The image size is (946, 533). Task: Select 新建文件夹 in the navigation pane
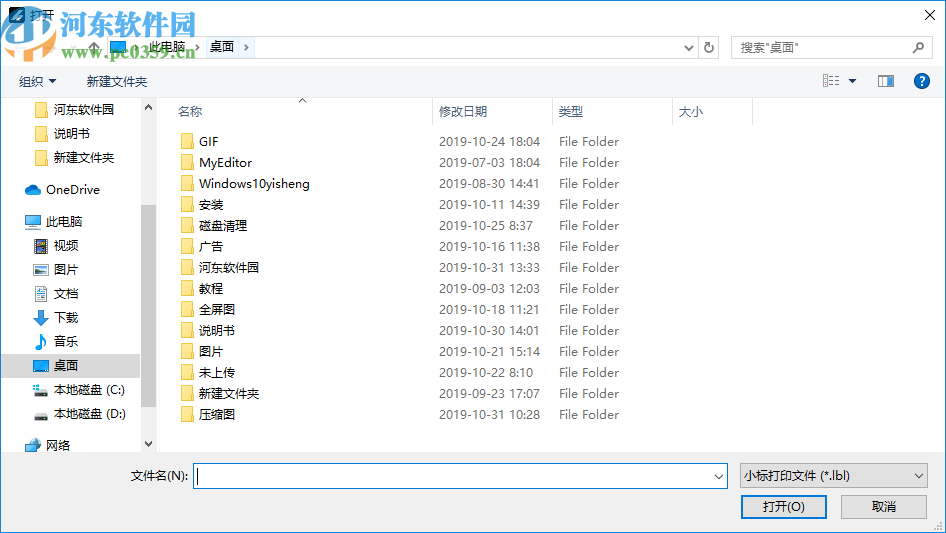click(x=83, y=158)
